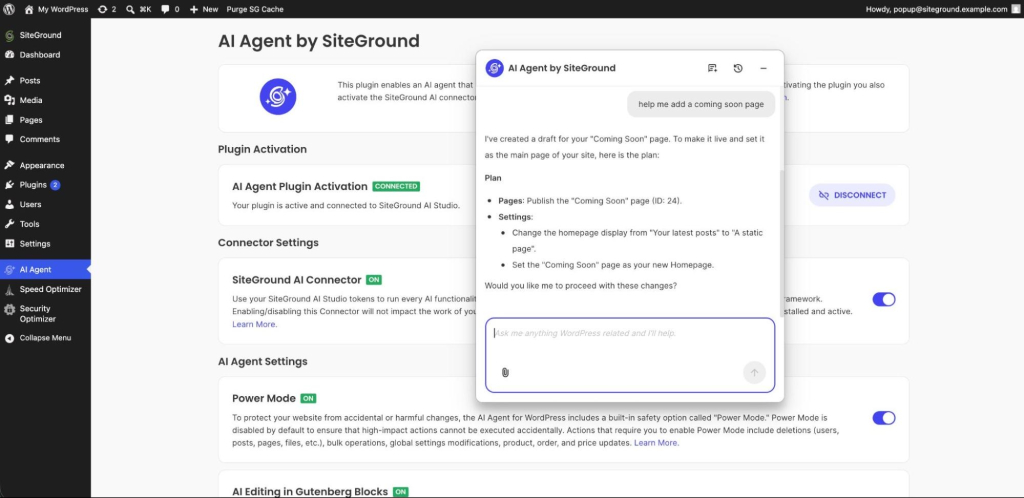Click the send message arrow button
Image resolution: width=1024 pixels, height=498 pixels.
tap(754, 373)
